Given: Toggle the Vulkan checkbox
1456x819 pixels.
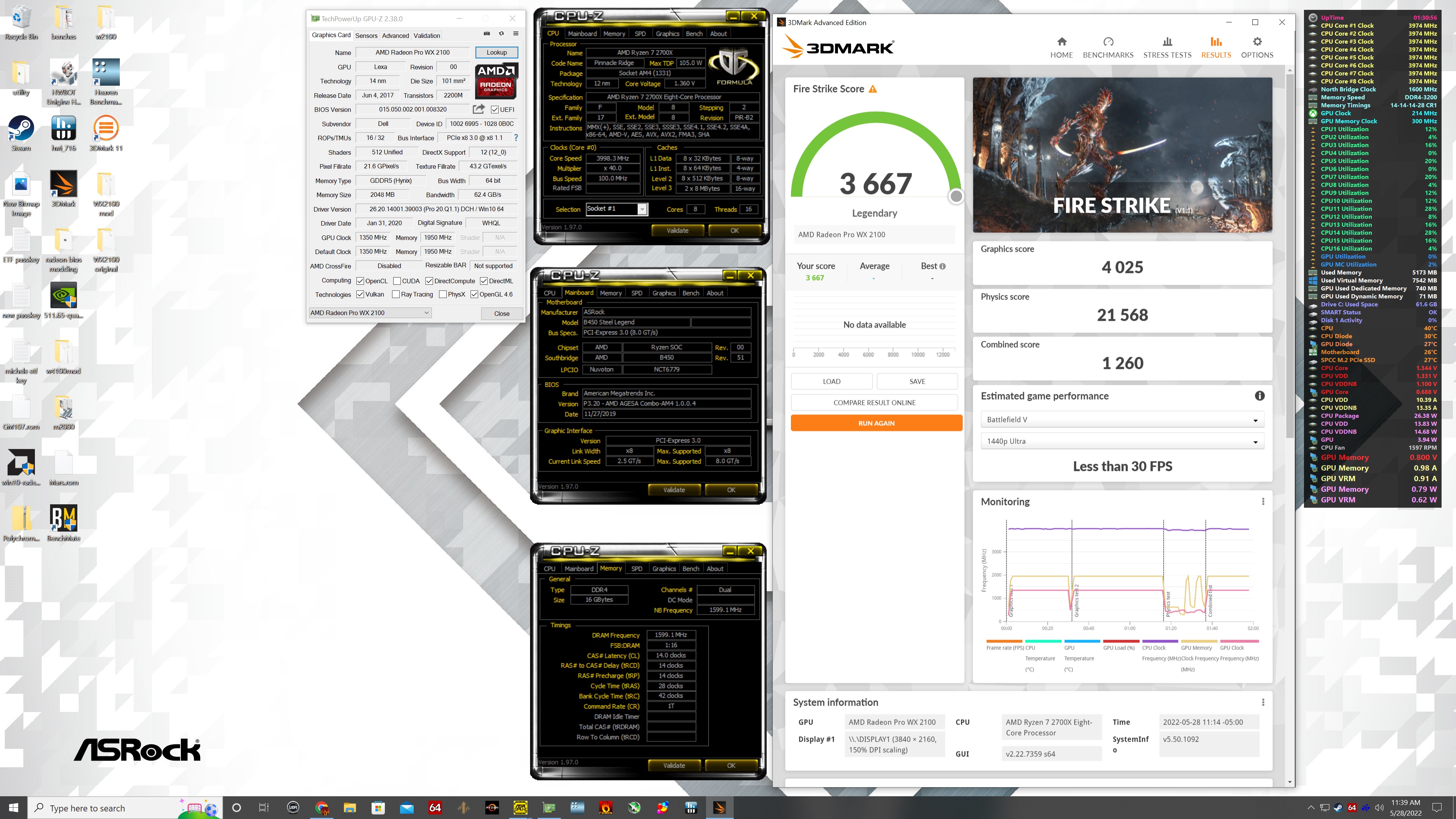Looking at the screenshot, I should pyautogui.click(x=360, y=295).
